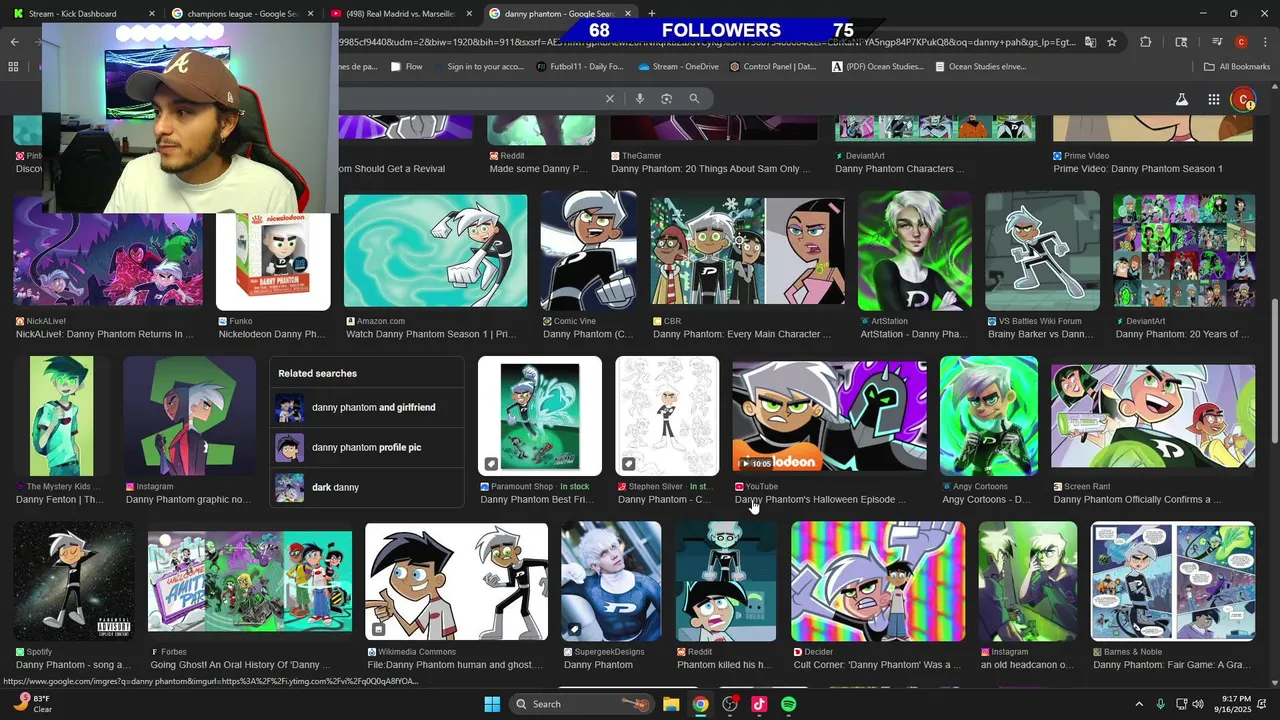Click the Forbes Going Ghost oral history caption
The width and height of the screenshot is (1280, 720).
(x=240, y=665)
